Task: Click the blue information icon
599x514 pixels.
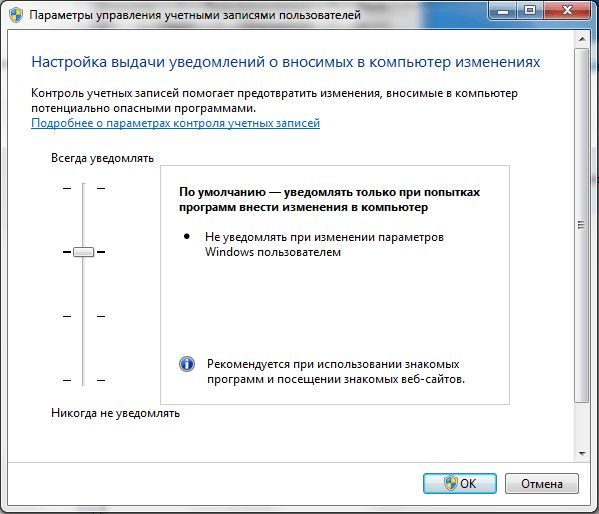Action: click(187, 364)
